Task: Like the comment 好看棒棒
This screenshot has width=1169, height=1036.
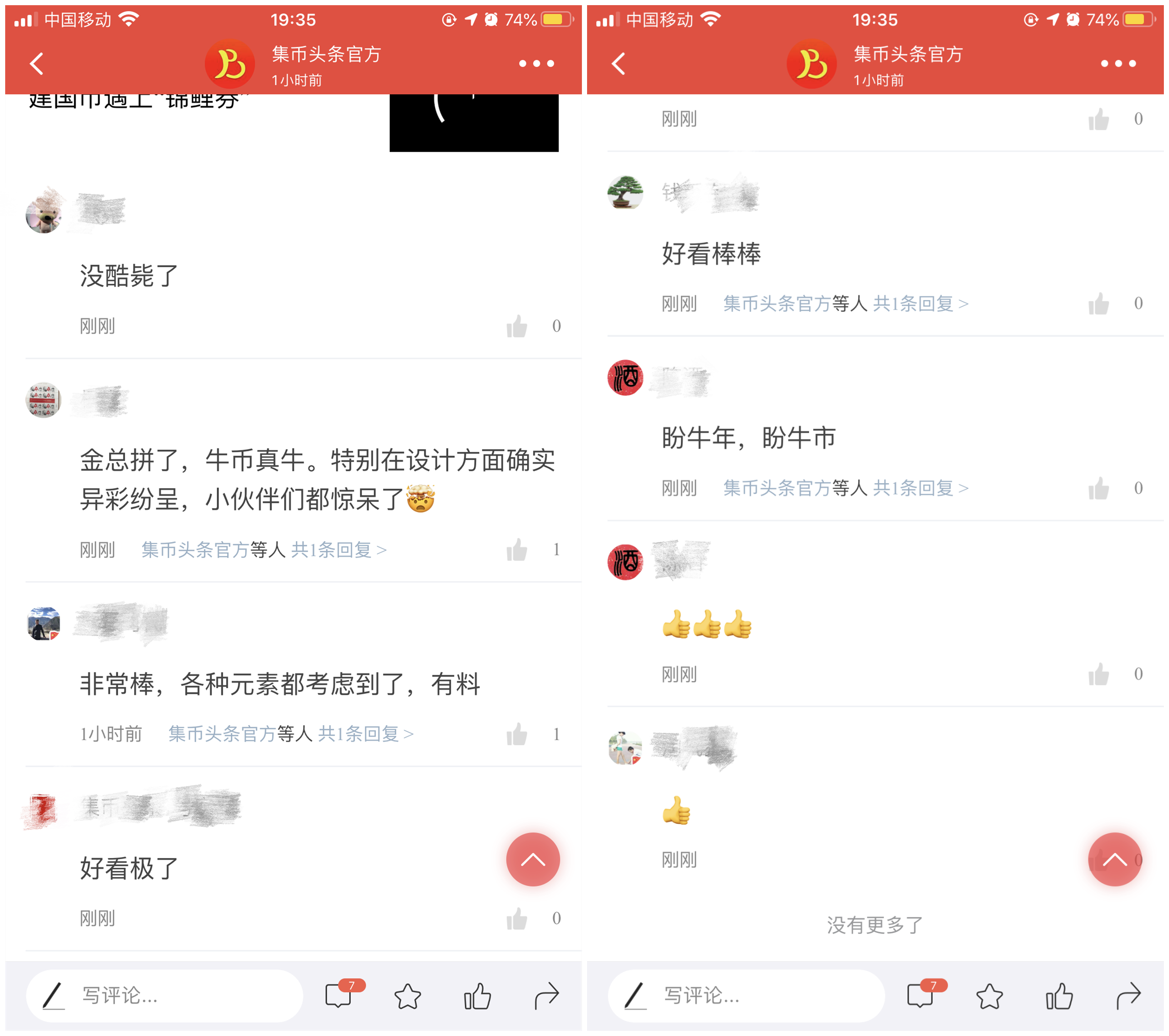Action: 1099,303
